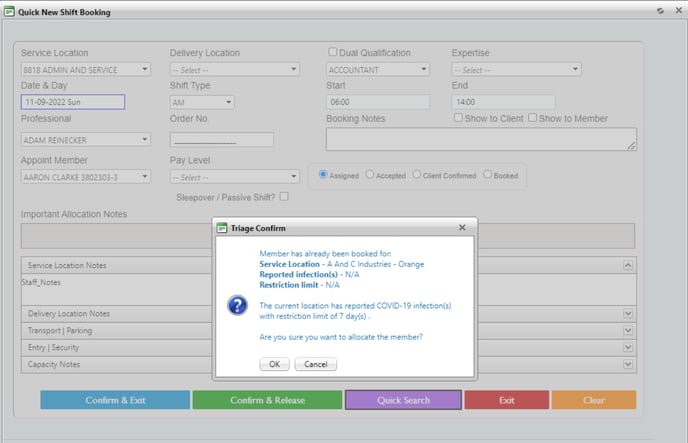Check the Sleepover / Passive Shift box
The image size is (688, 443).
coord(285,197)
